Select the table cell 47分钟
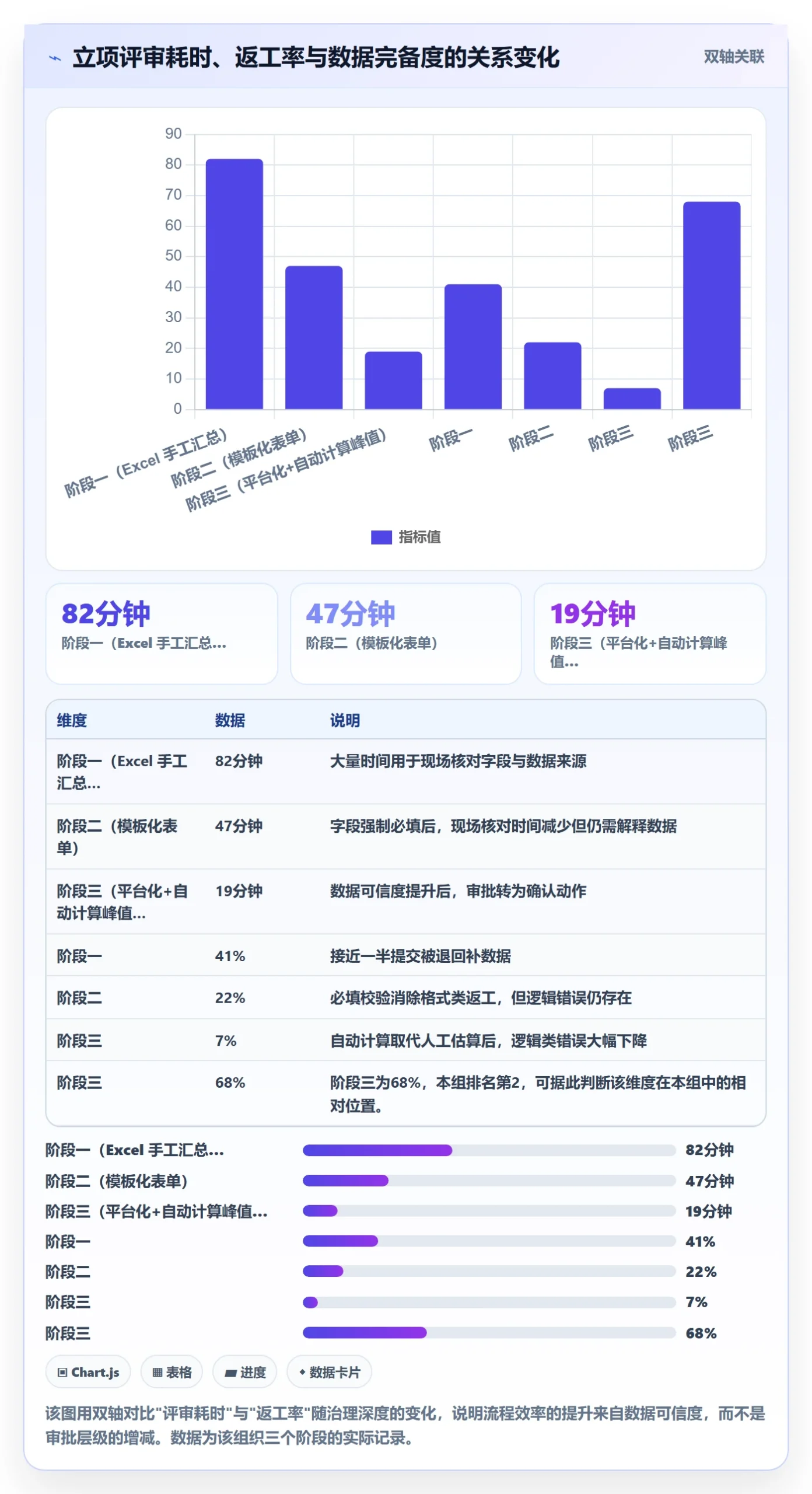This screenshot has height=1494, width=812. [x=239, y=826]
